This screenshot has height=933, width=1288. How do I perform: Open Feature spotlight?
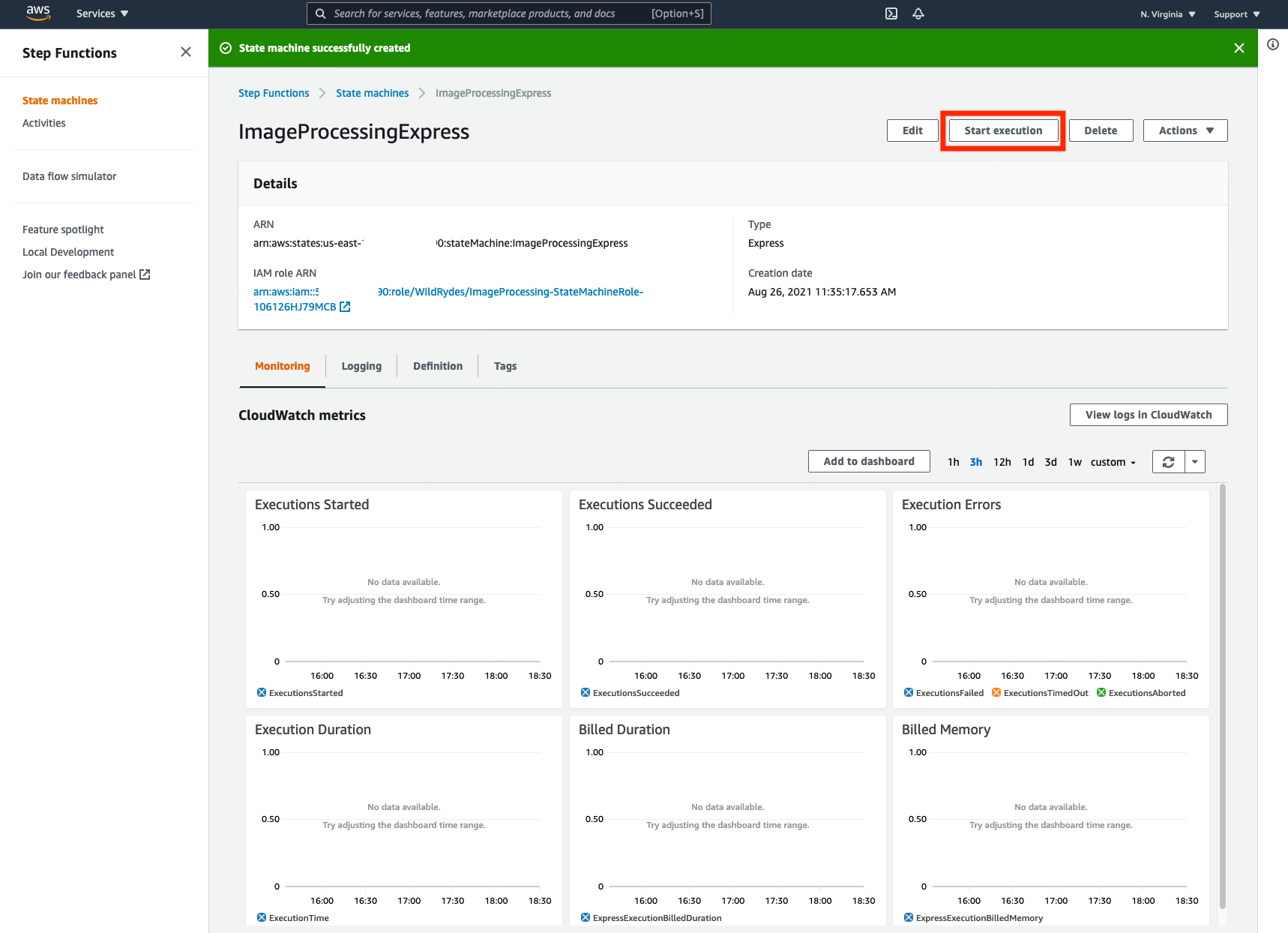tap(63, 229)
